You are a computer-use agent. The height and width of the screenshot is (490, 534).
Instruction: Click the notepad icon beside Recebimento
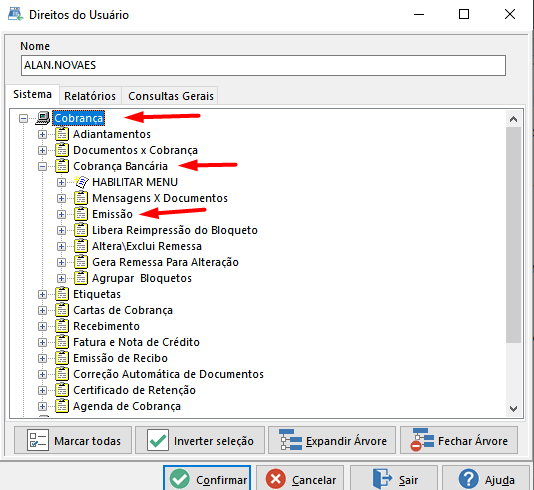click(x=62, y=326)
